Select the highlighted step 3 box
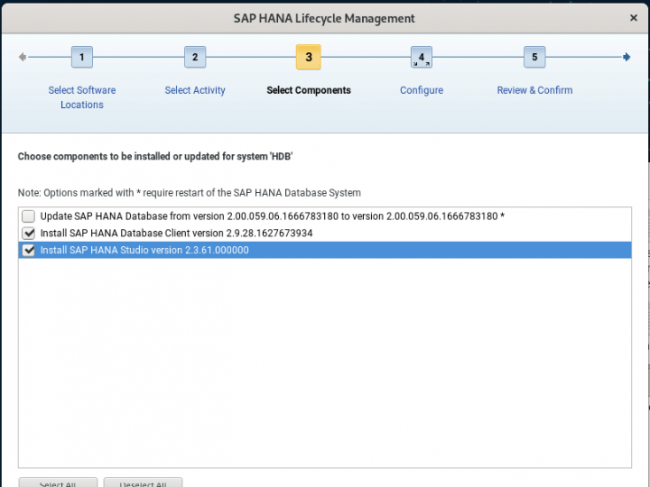The image size is (650, 487). point(308,57)
